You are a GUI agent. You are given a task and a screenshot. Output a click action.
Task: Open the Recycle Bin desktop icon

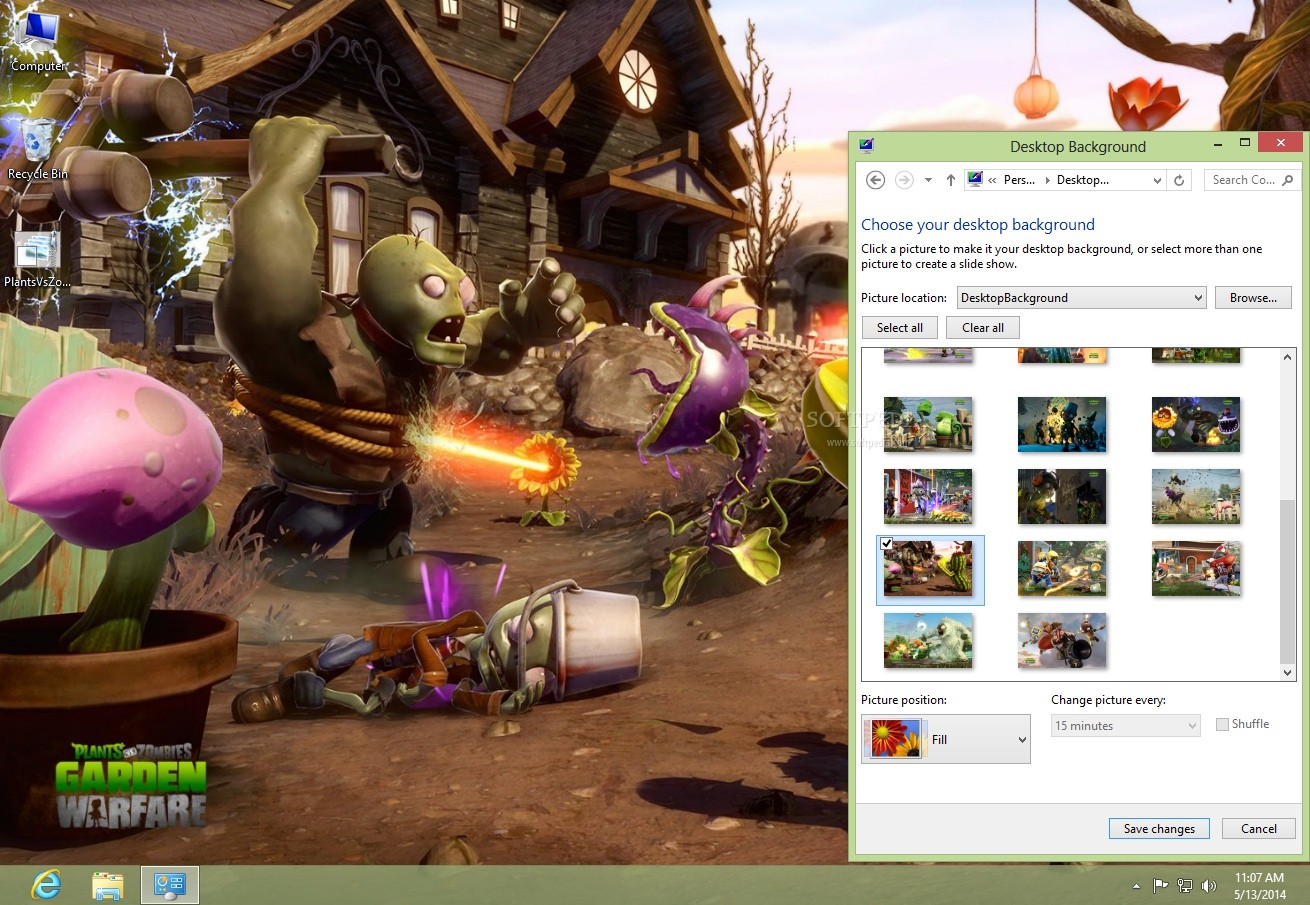38,150
